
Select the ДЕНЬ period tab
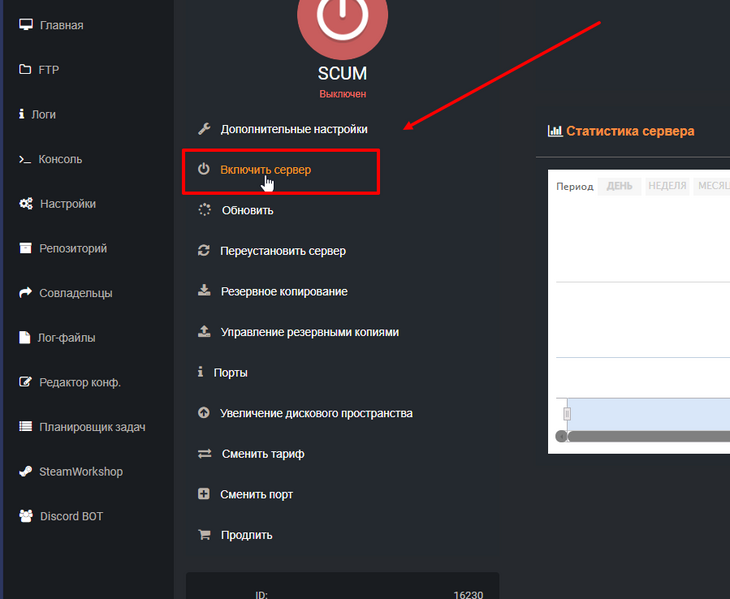tap(619, 187)
